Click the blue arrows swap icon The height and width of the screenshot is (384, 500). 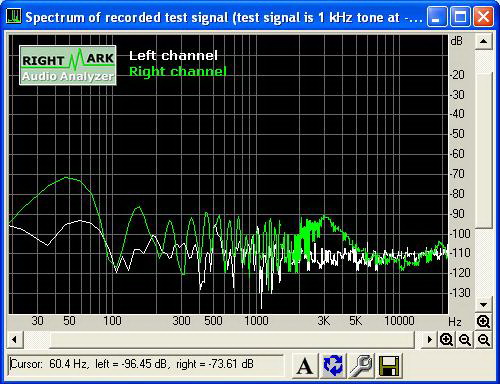(333, 366)
